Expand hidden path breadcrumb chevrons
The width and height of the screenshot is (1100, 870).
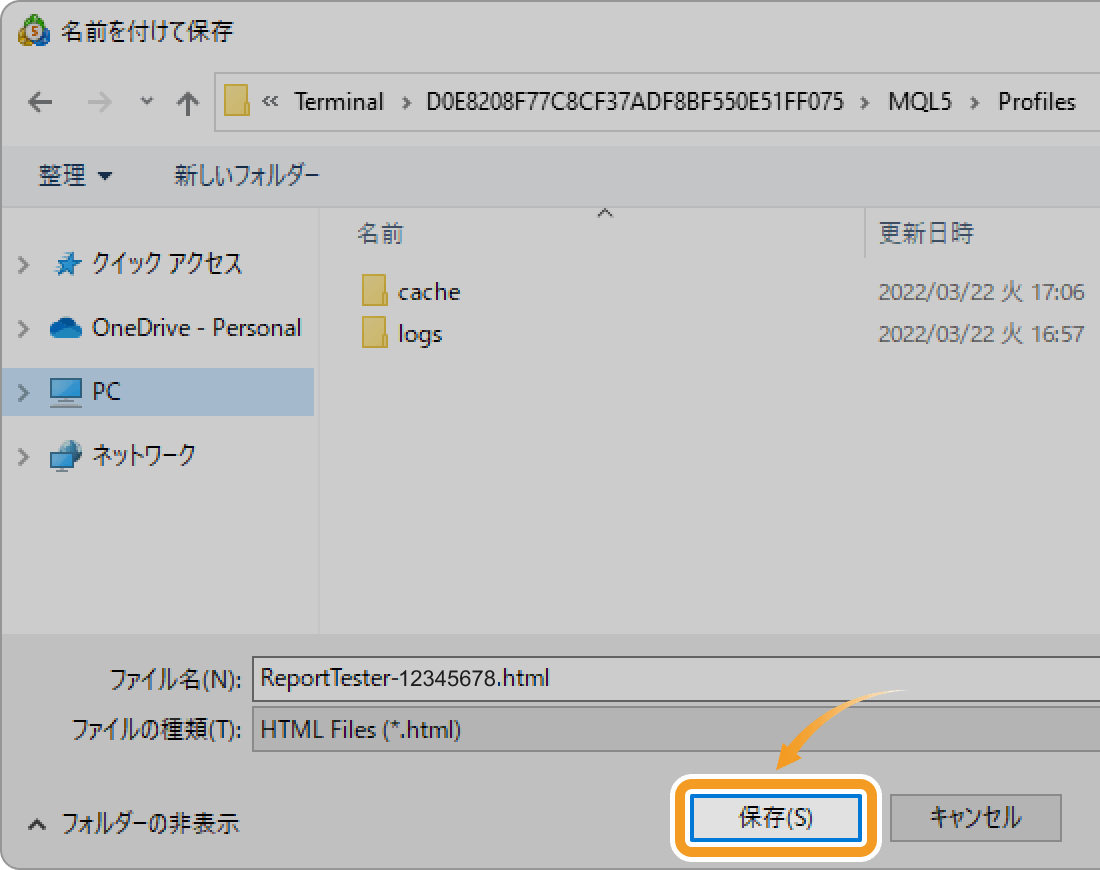click(x=270, y=102)
